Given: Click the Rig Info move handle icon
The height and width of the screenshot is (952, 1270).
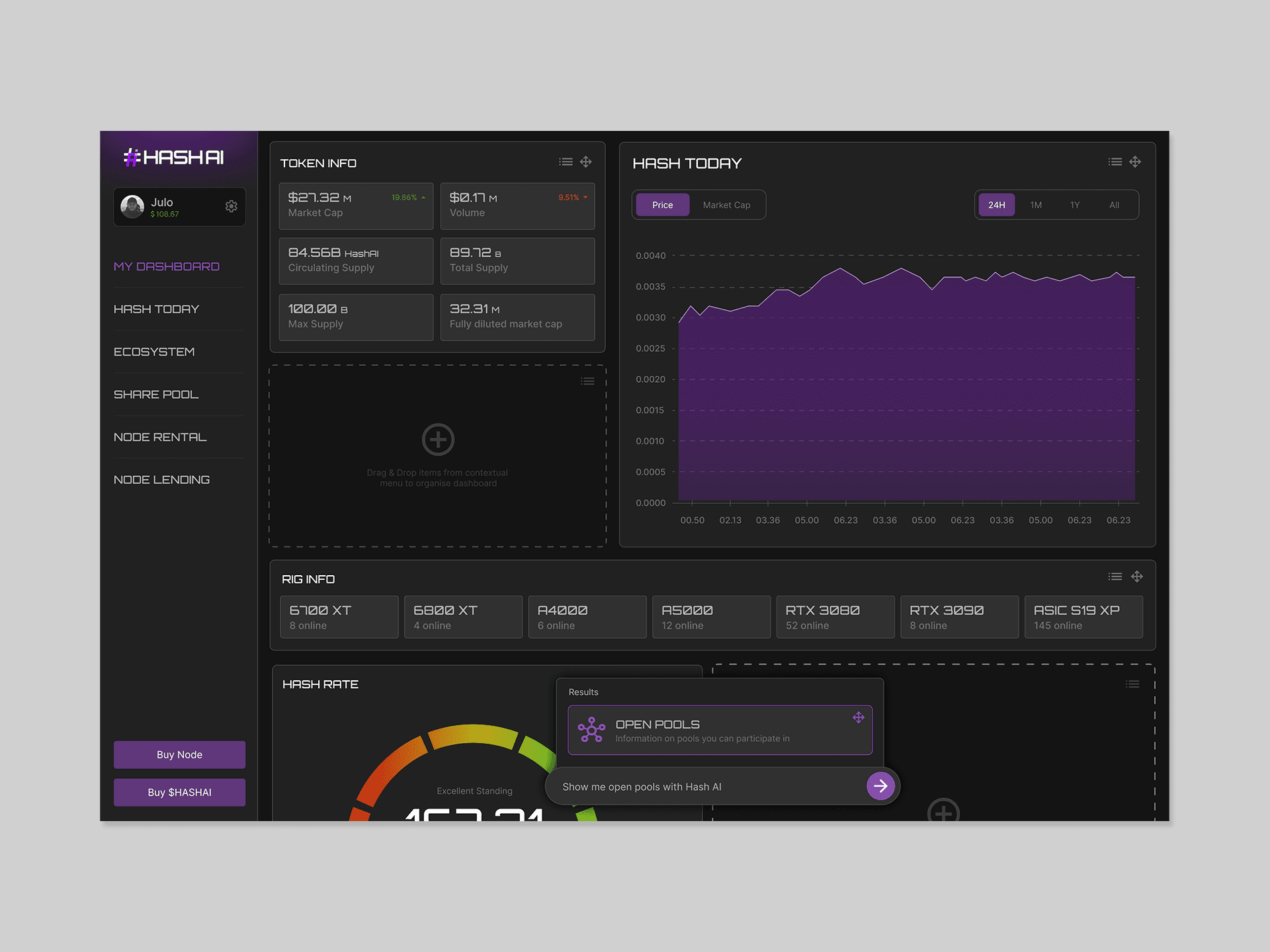Looking at the screenshot, I should 1137,576.
